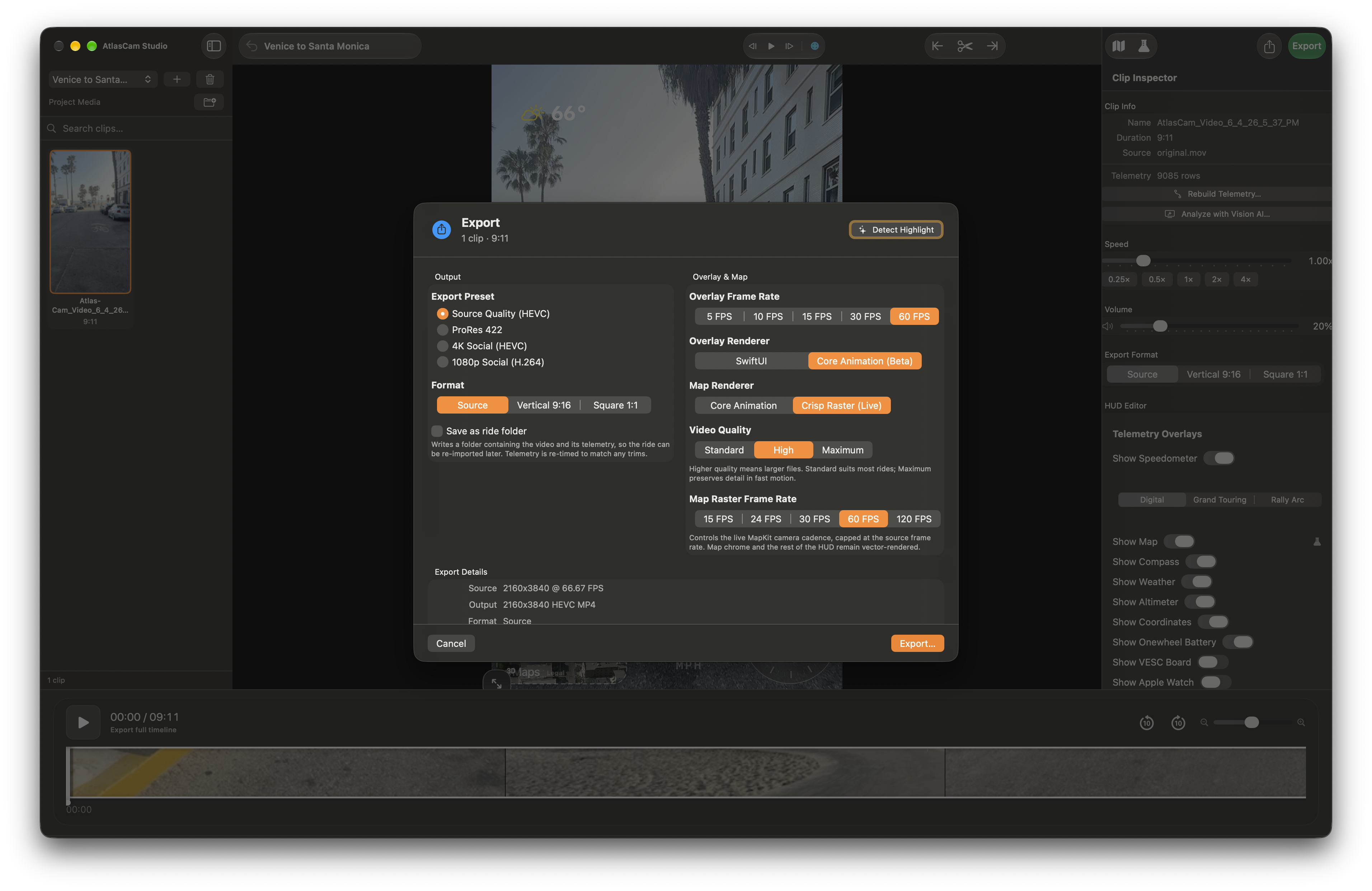Toggle Show Compass switch

[x=1201, y=562]
